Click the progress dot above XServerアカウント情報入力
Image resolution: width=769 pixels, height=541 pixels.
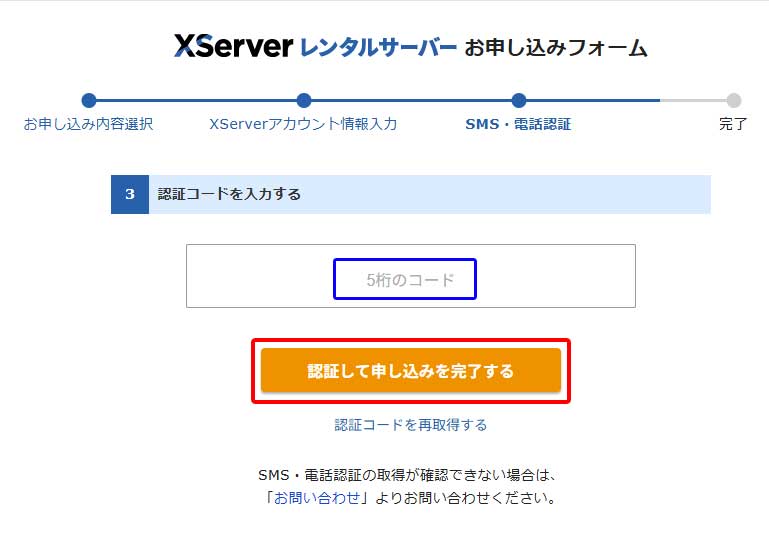pos(304,101)
